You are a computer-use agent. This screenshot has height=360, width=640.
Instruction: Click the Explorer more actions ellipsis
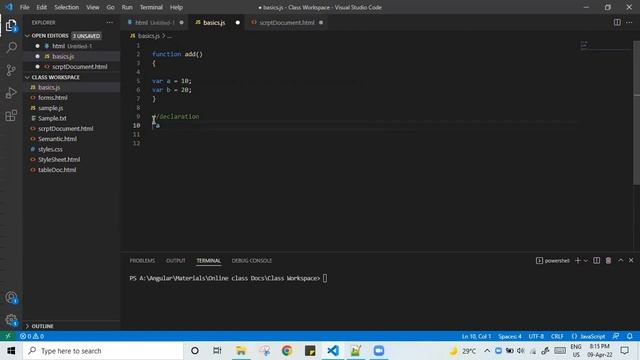click(110, 22)
